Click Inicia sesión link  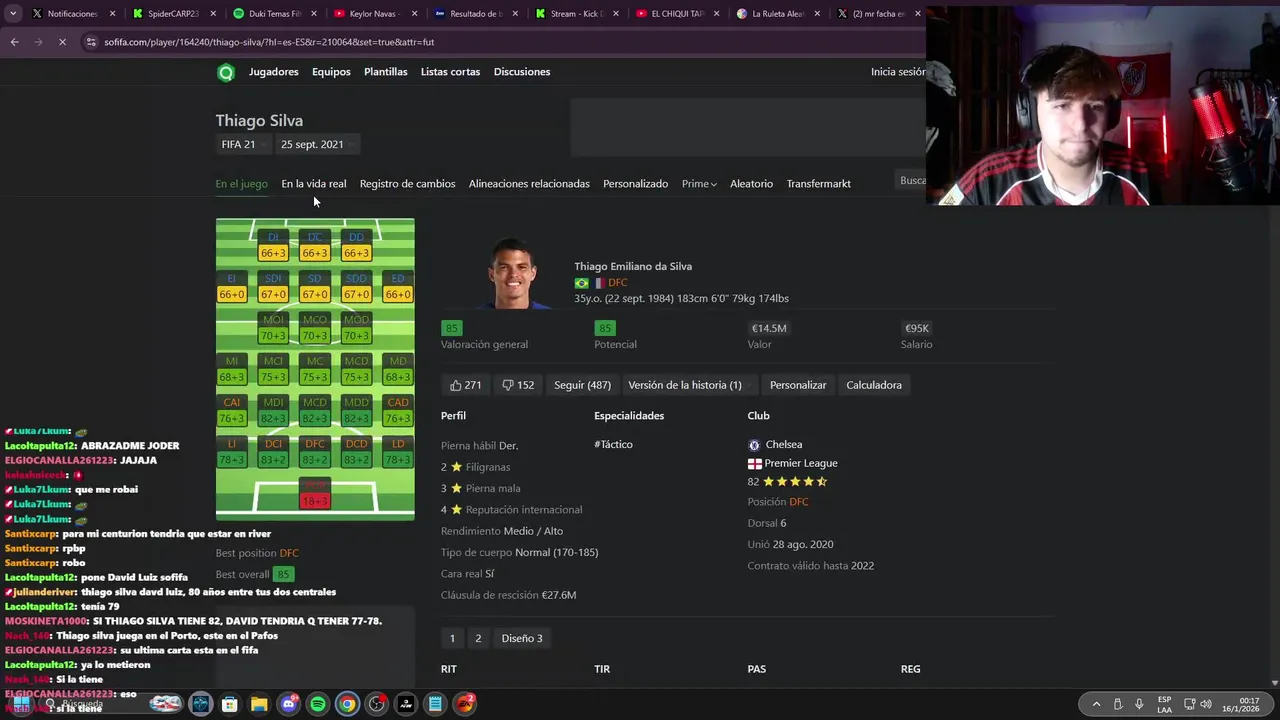898,72
